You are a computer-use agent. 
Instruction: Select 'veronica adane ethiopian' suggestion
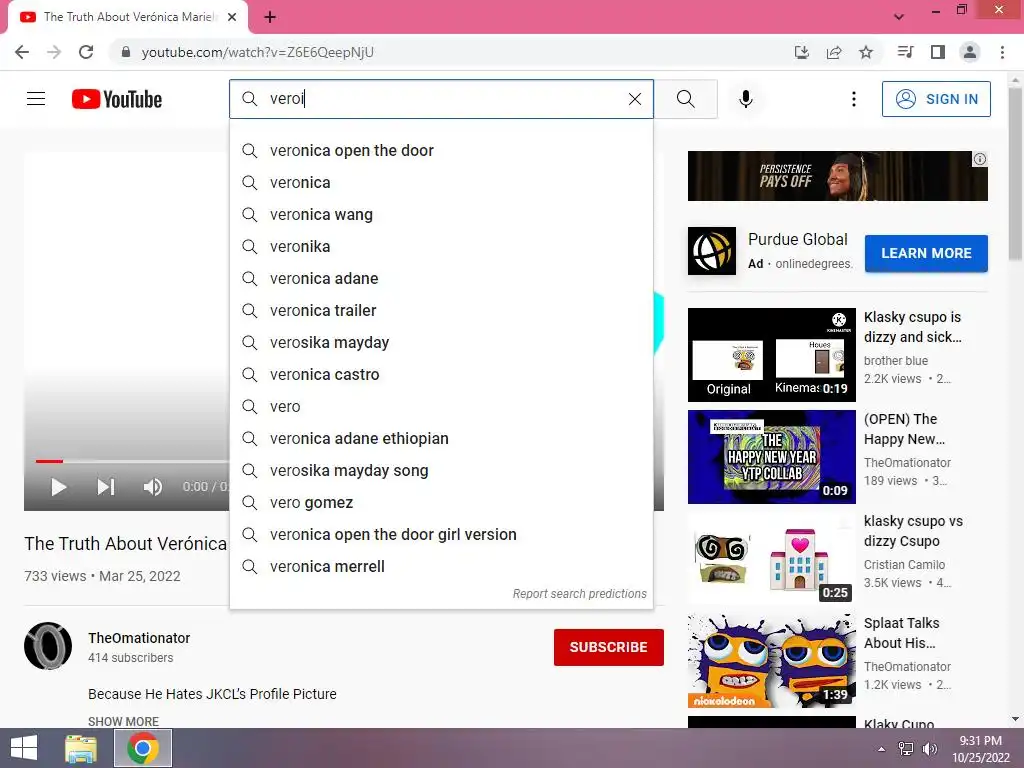(441, 438)
